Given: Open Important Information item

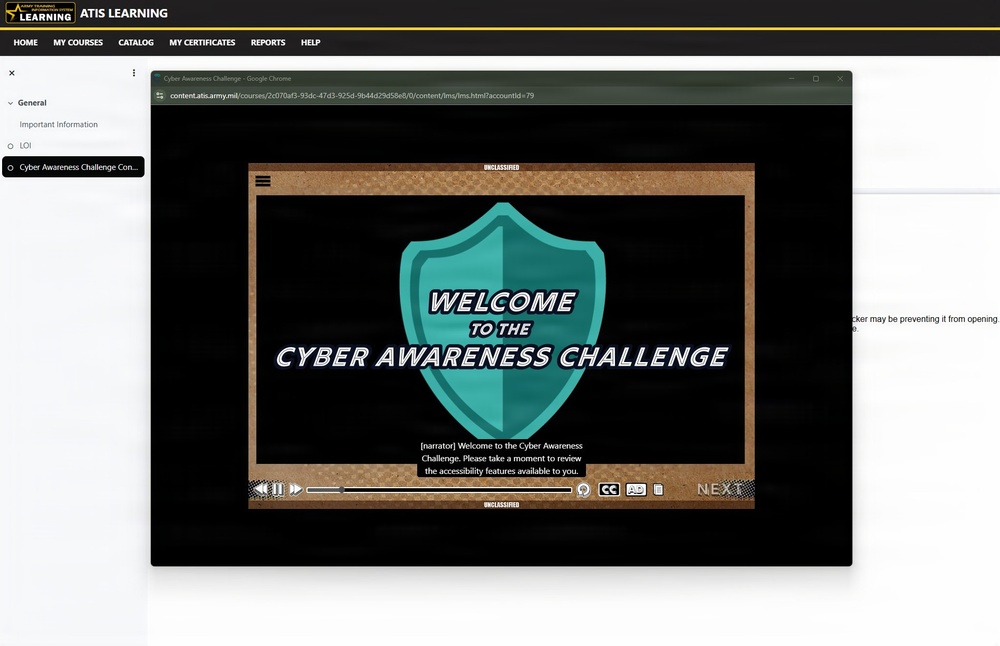Looking at the screenshot, I should (59, 124).
